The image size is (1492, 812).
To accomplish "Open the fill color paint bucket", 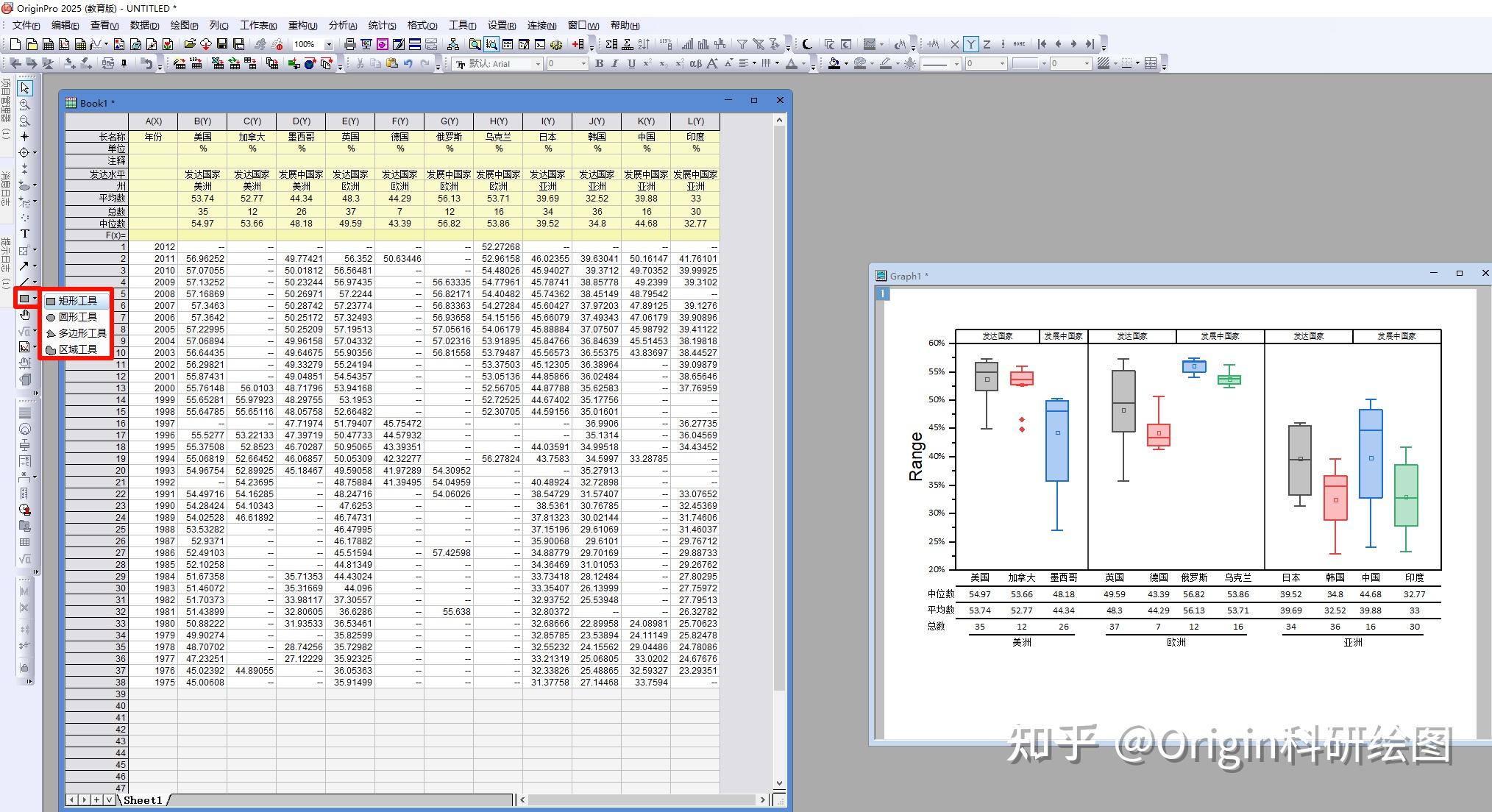I will pyautogui.click(x=834, y=64).
